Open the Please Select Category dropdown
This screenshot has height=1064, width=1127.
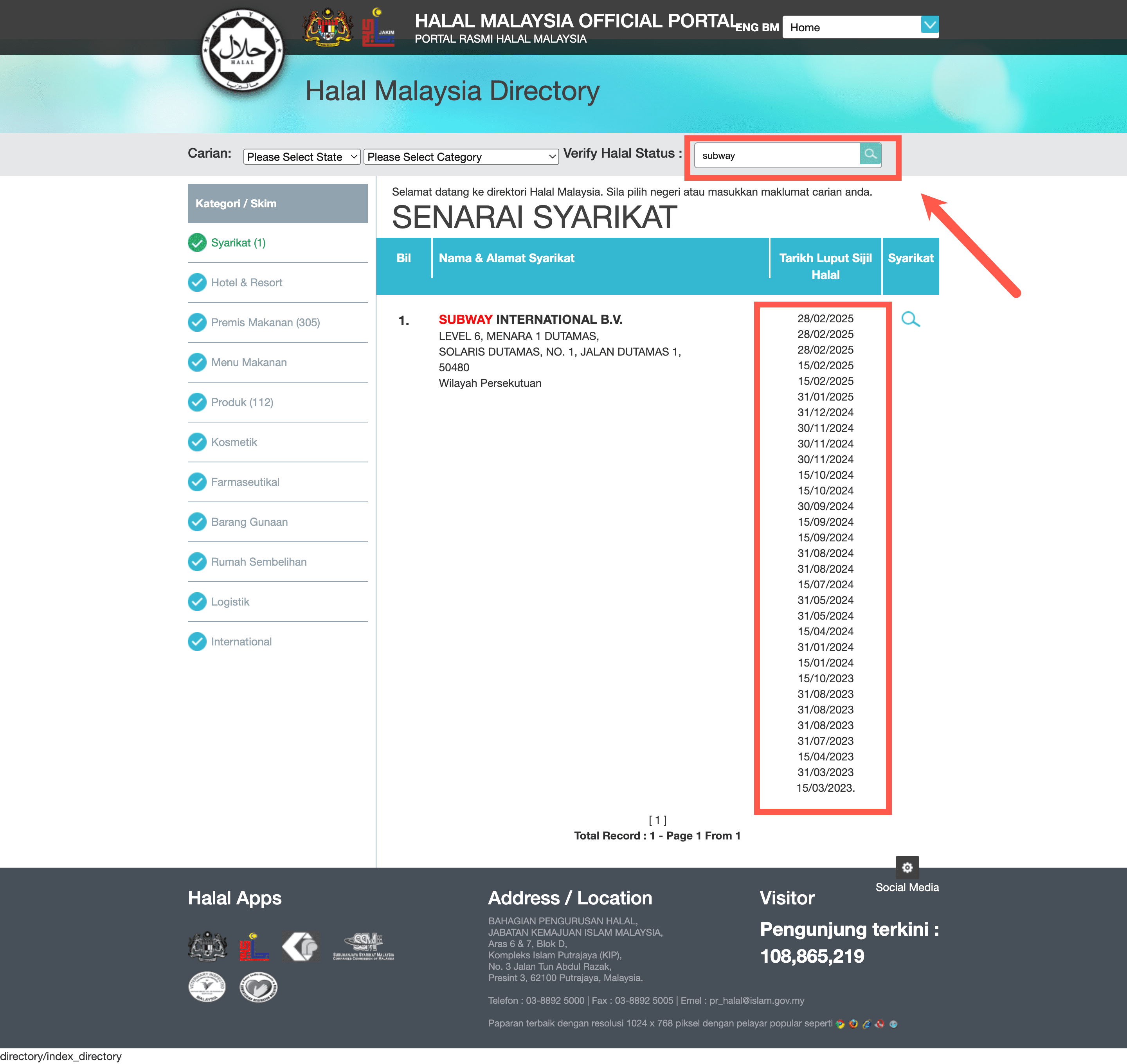coord(461,156)
